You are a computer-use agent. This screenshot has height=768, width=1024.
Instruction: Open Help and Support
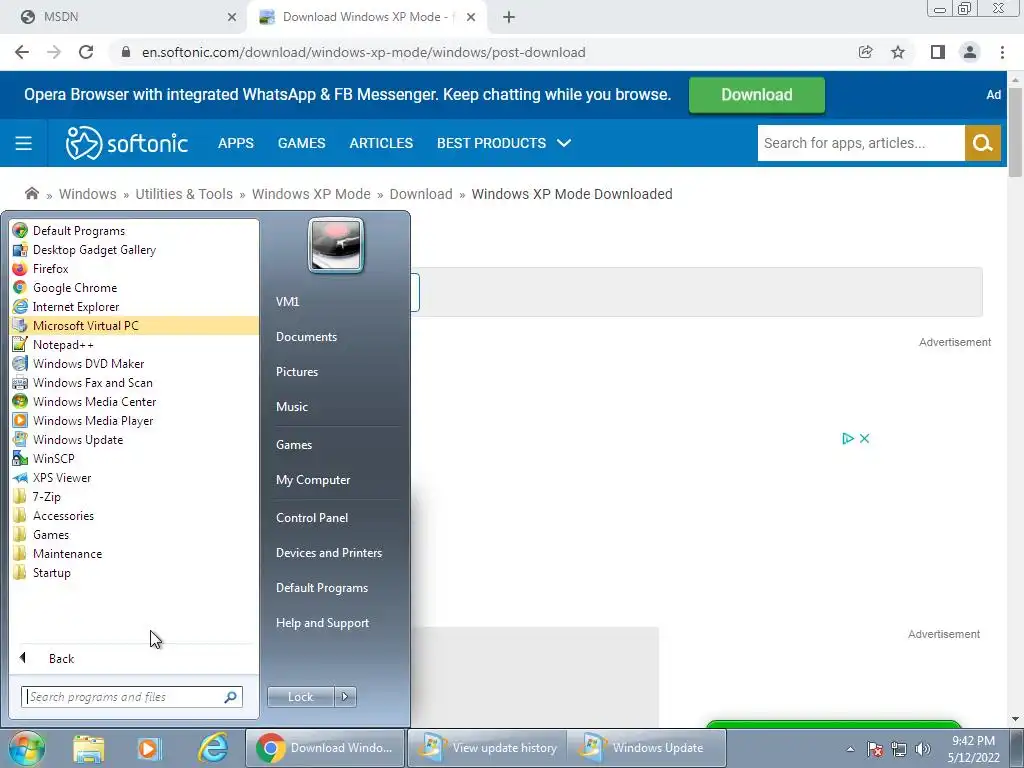coord(322,623)
